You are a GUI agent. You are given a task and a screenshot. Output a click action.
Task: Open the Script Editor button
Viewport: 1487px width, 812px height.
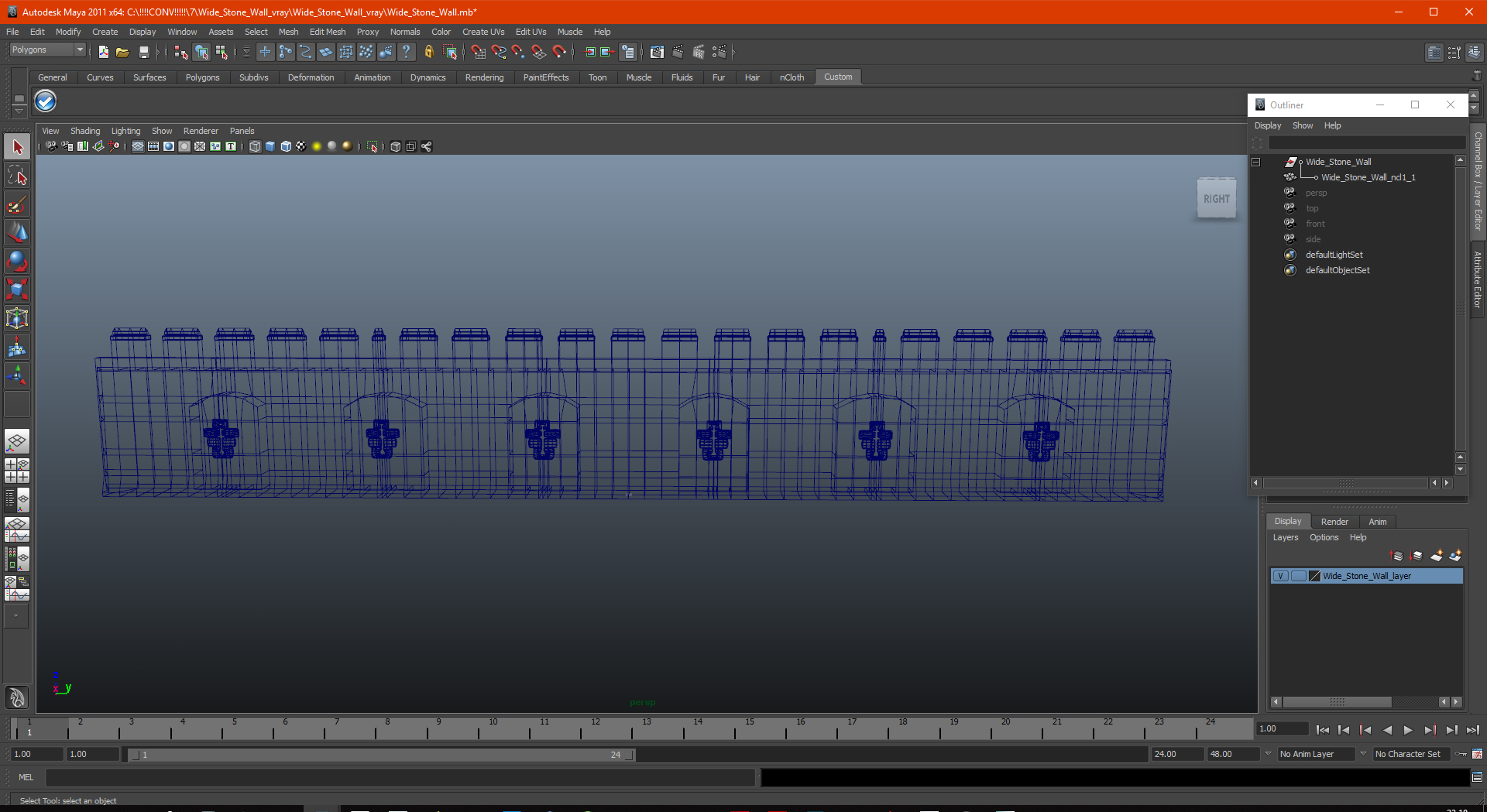(x=1477, y=777)
